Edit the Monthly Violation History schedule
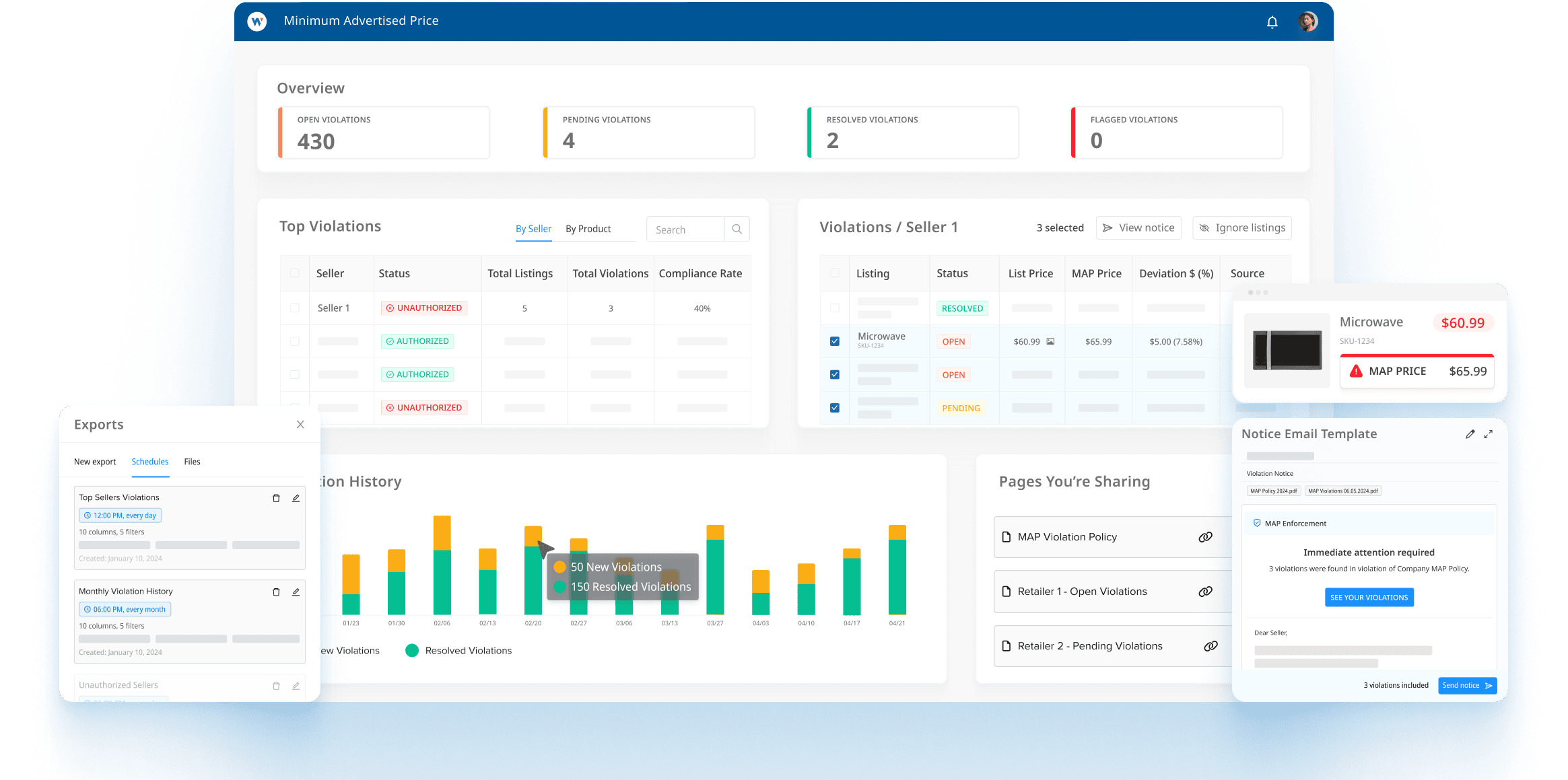 (x=296, y=592)
